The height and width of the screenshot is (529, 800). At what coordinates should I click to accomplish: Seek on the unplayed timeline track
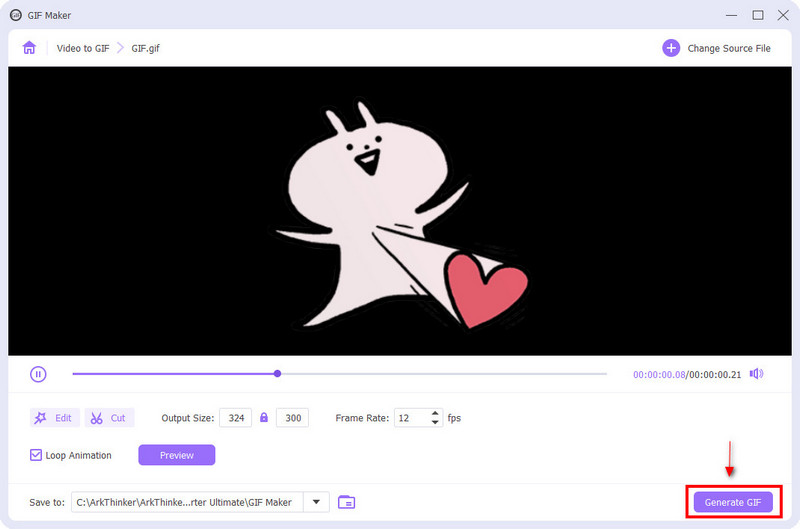tap(444, 374)
